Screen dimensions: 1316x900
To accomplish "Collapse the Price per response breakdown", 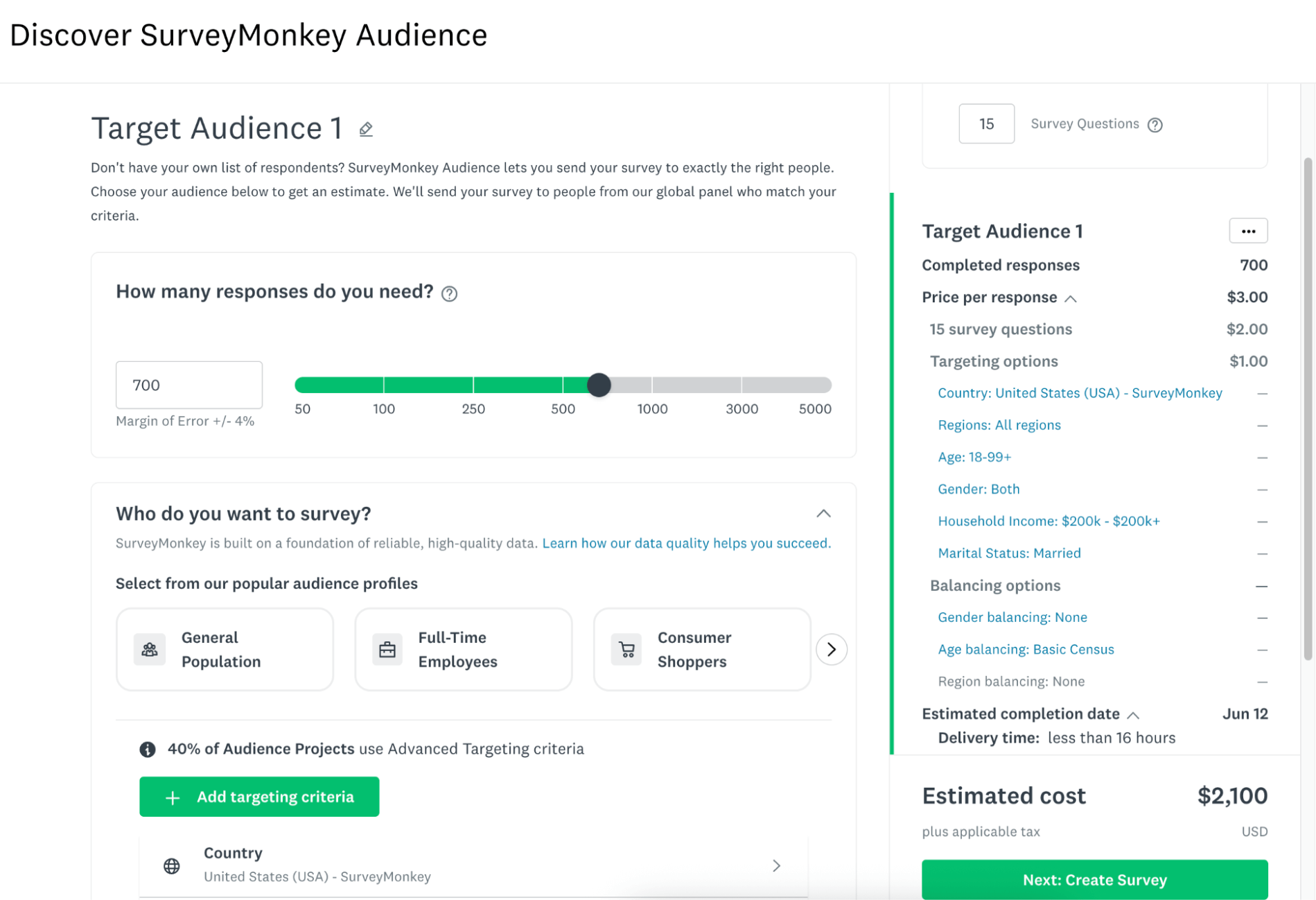I will click(x=1071, y=299).
